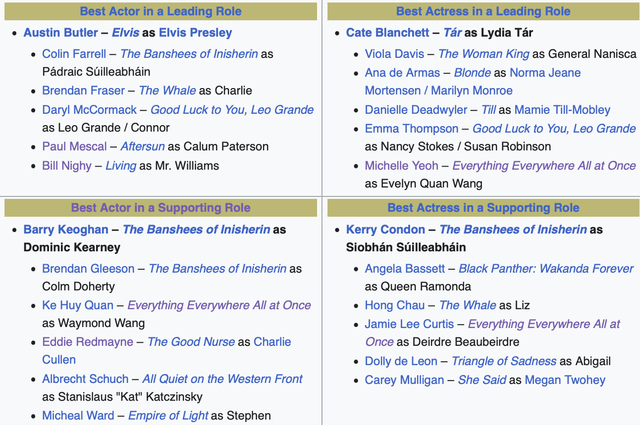Open Good Luck to You, Leo Grande next to Emma Thompson

(x=554, y=129)
